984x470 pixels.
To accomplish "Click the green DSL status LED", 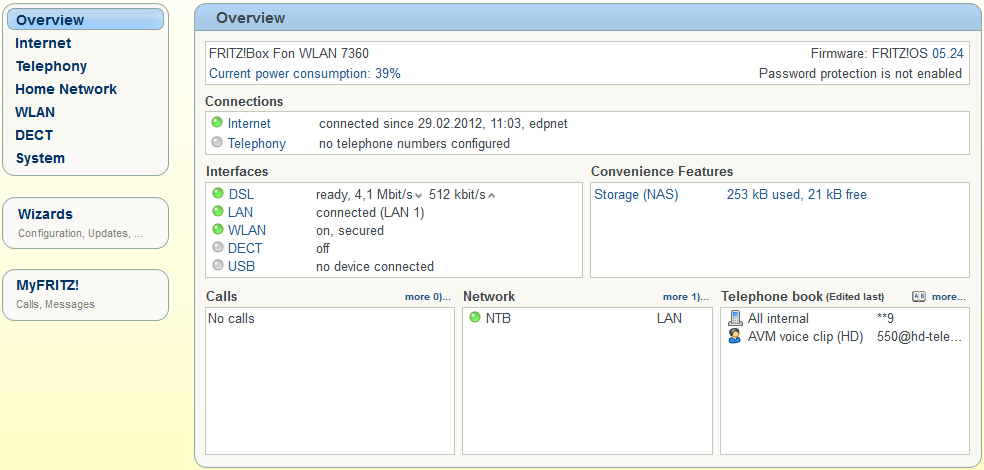I will 218,193.
